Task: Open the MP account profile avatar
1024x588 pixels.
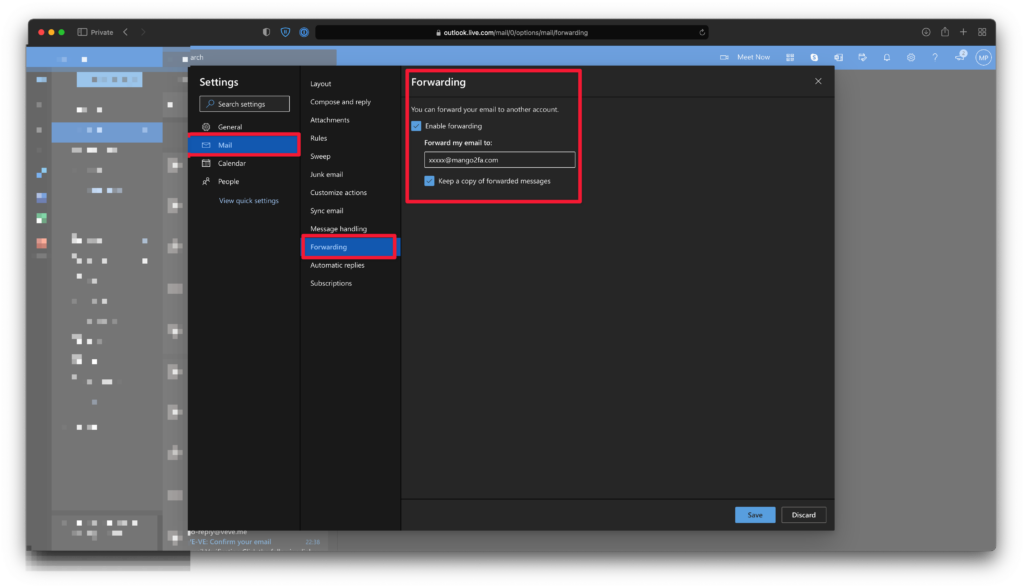Action: coord(983,58)
